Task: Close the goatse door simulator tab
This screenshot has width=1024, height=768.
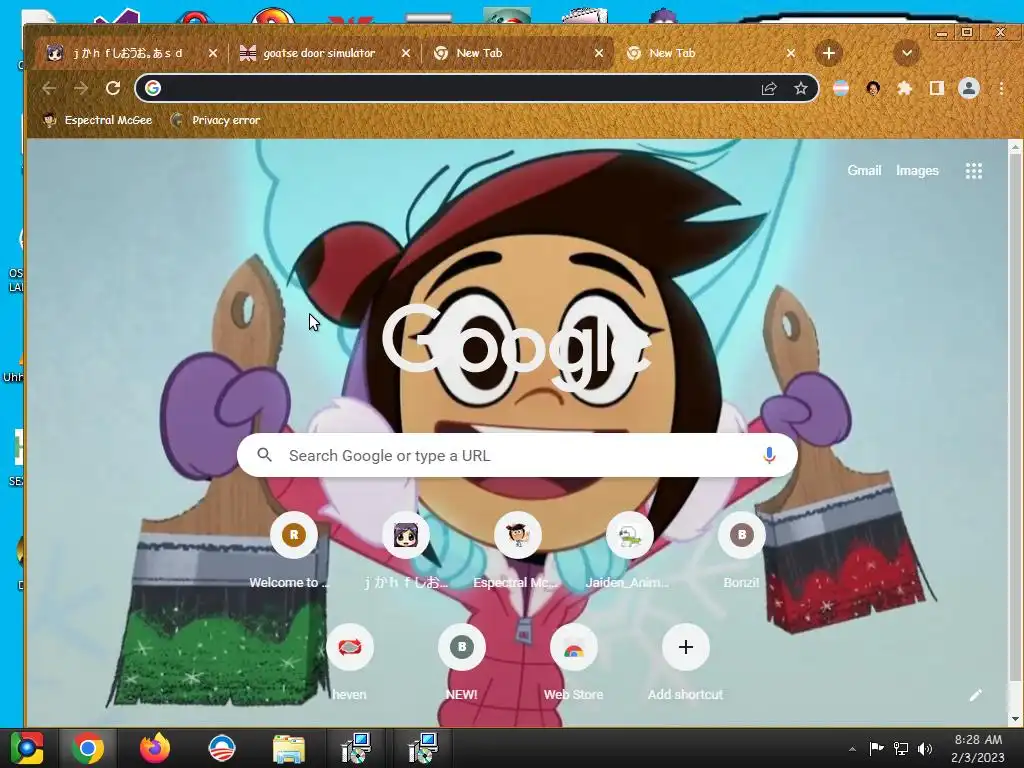Action: pyautogui.click(x=406, y=53)
